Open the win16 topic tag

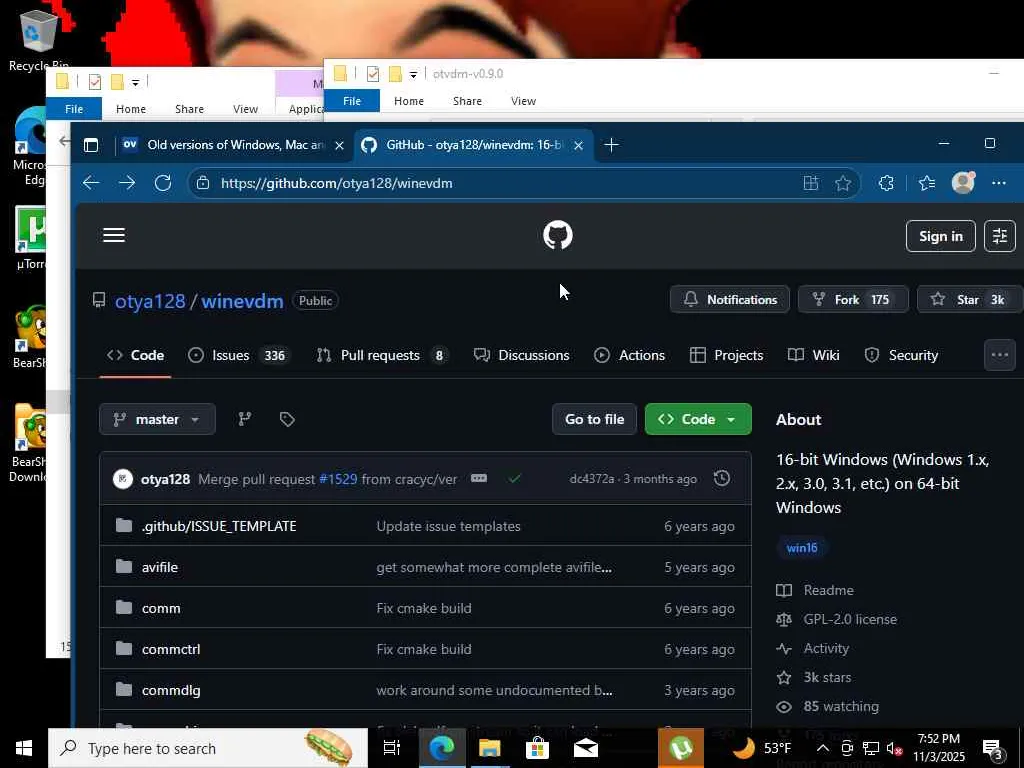tap(802, 547)
